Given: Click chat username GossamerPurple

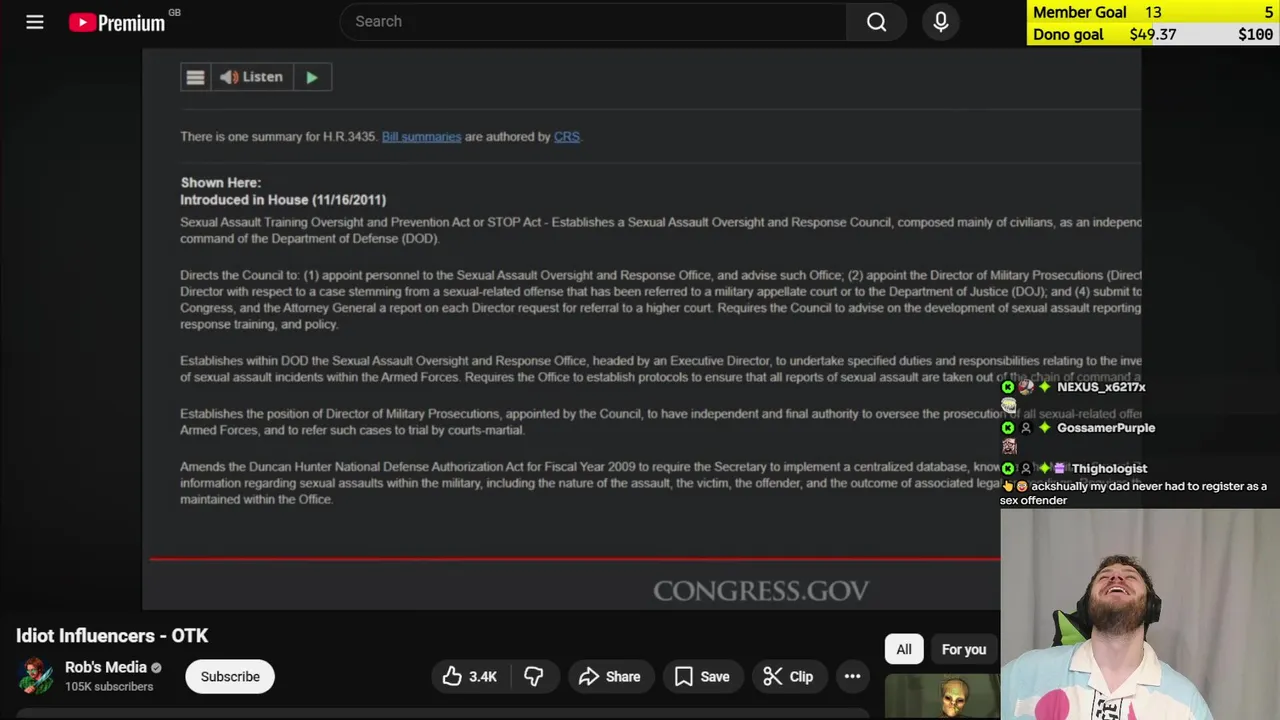Looking at the screenshot, I should (x=1106, y=428).
